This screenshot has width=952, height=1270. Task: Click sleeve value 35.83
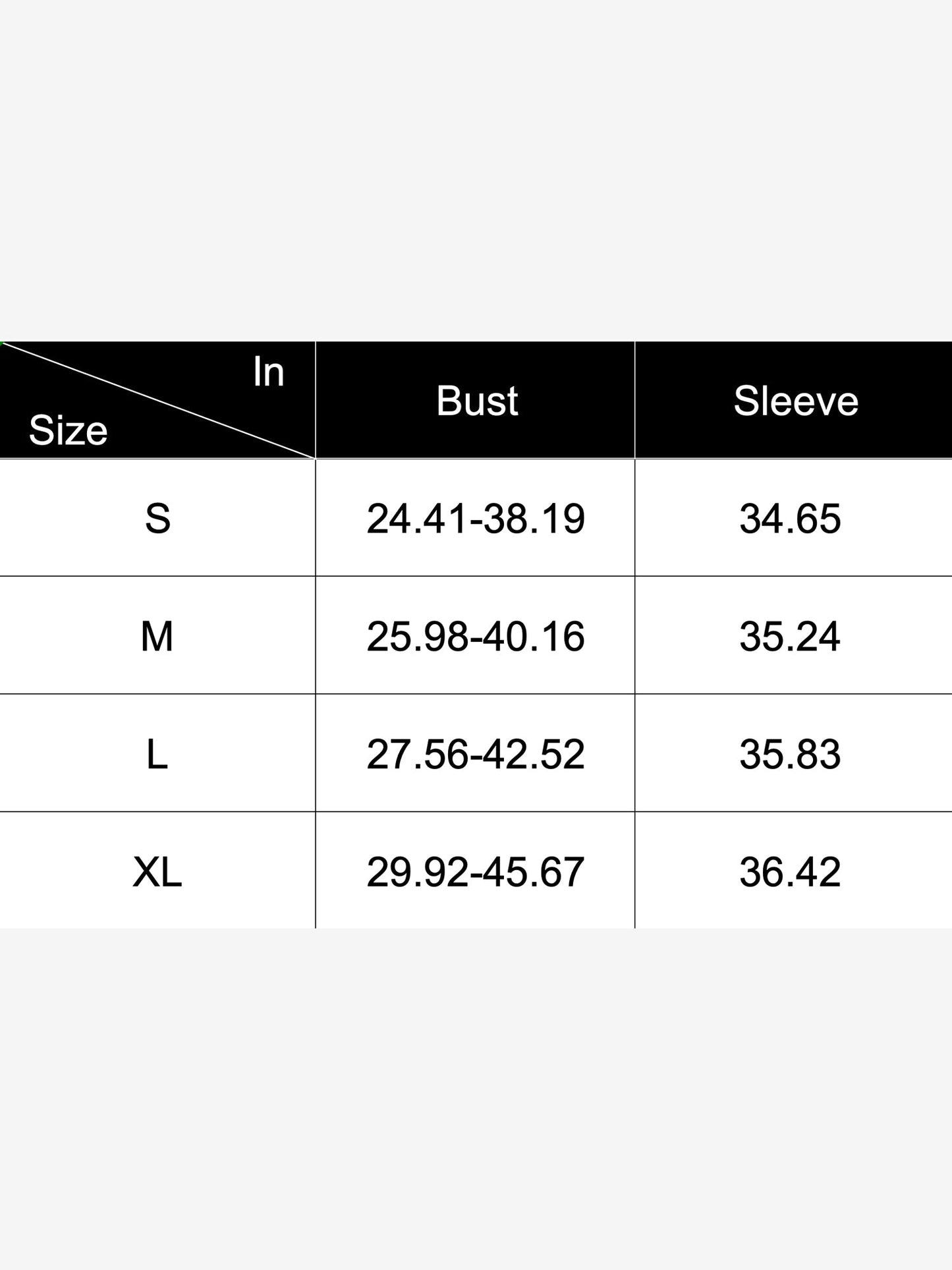pos(789,754)
